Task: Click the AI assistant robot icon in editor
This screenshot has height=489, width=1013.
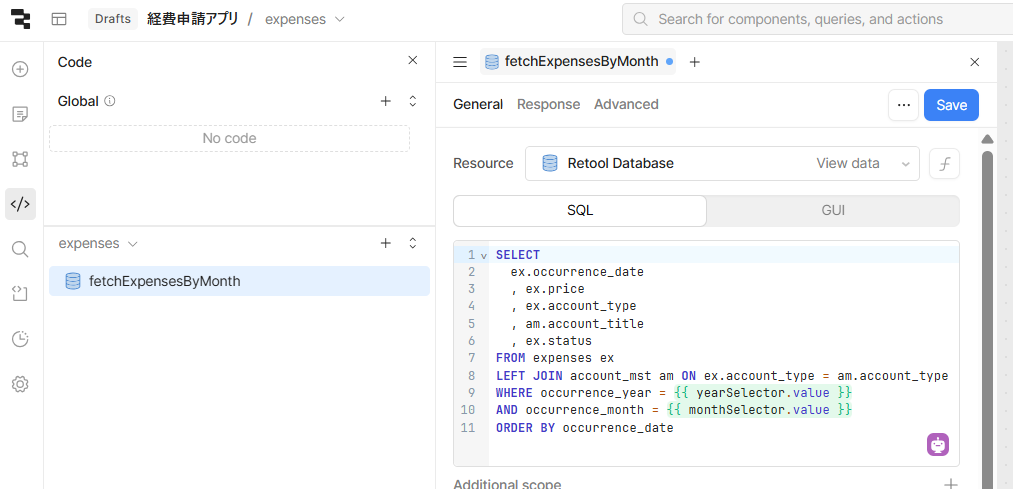Action: [x=938, y=445]
